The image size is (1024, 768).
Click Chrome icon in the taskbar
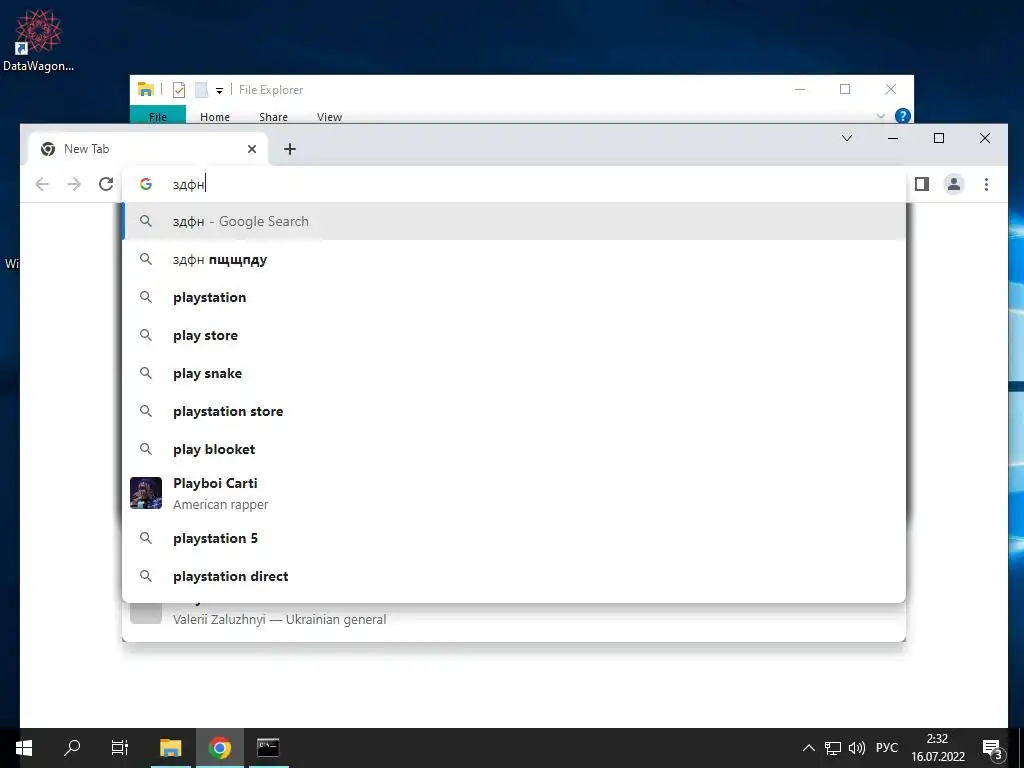click(220, 748)
